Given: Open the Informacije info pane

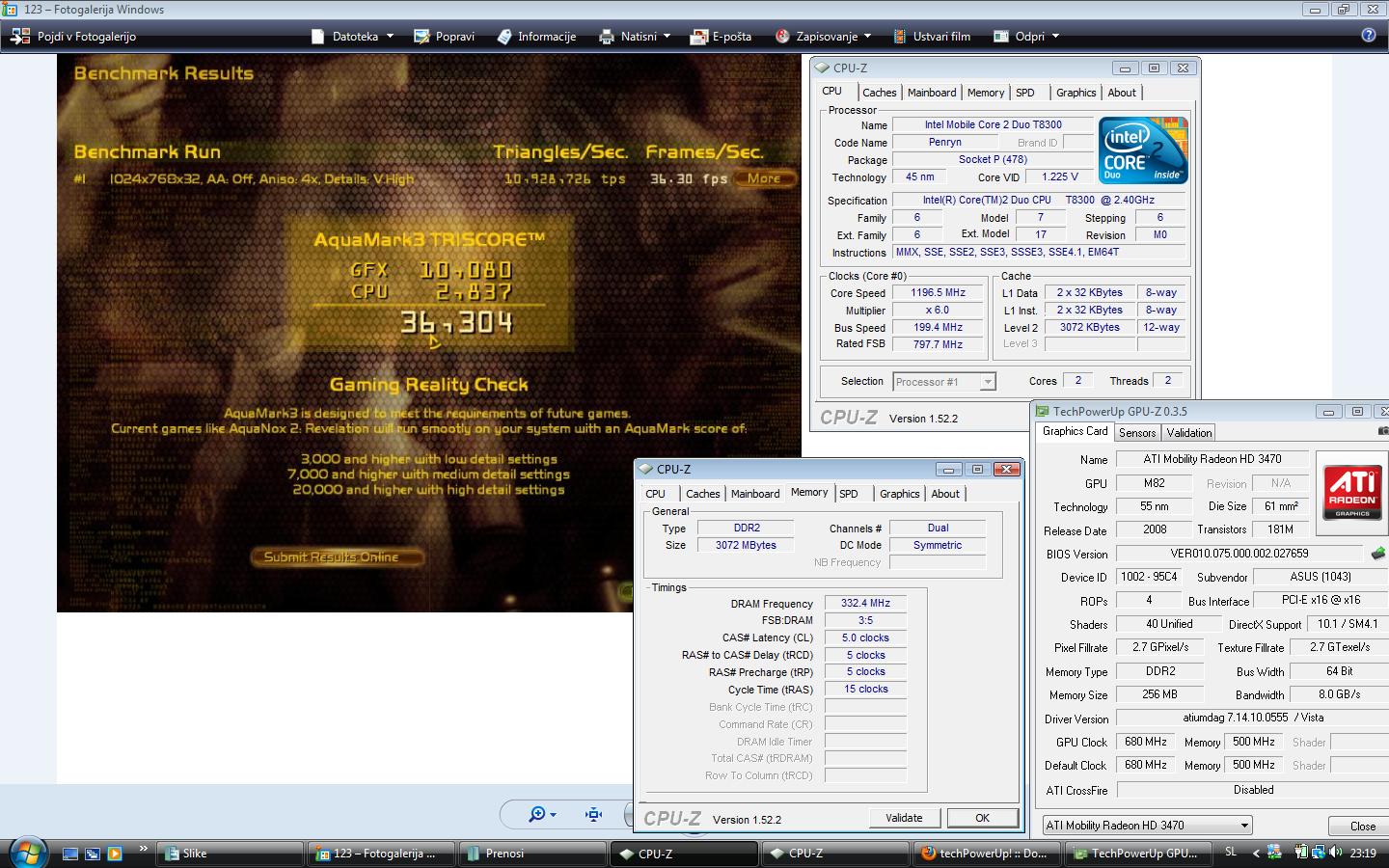Looking at the screenshot, I should click(536, 37).
